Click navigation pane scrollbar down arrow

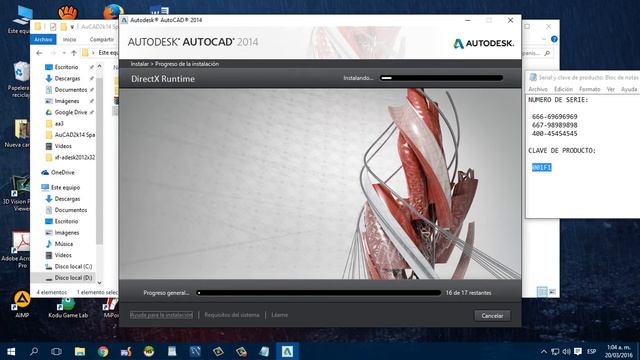[100, 282]
